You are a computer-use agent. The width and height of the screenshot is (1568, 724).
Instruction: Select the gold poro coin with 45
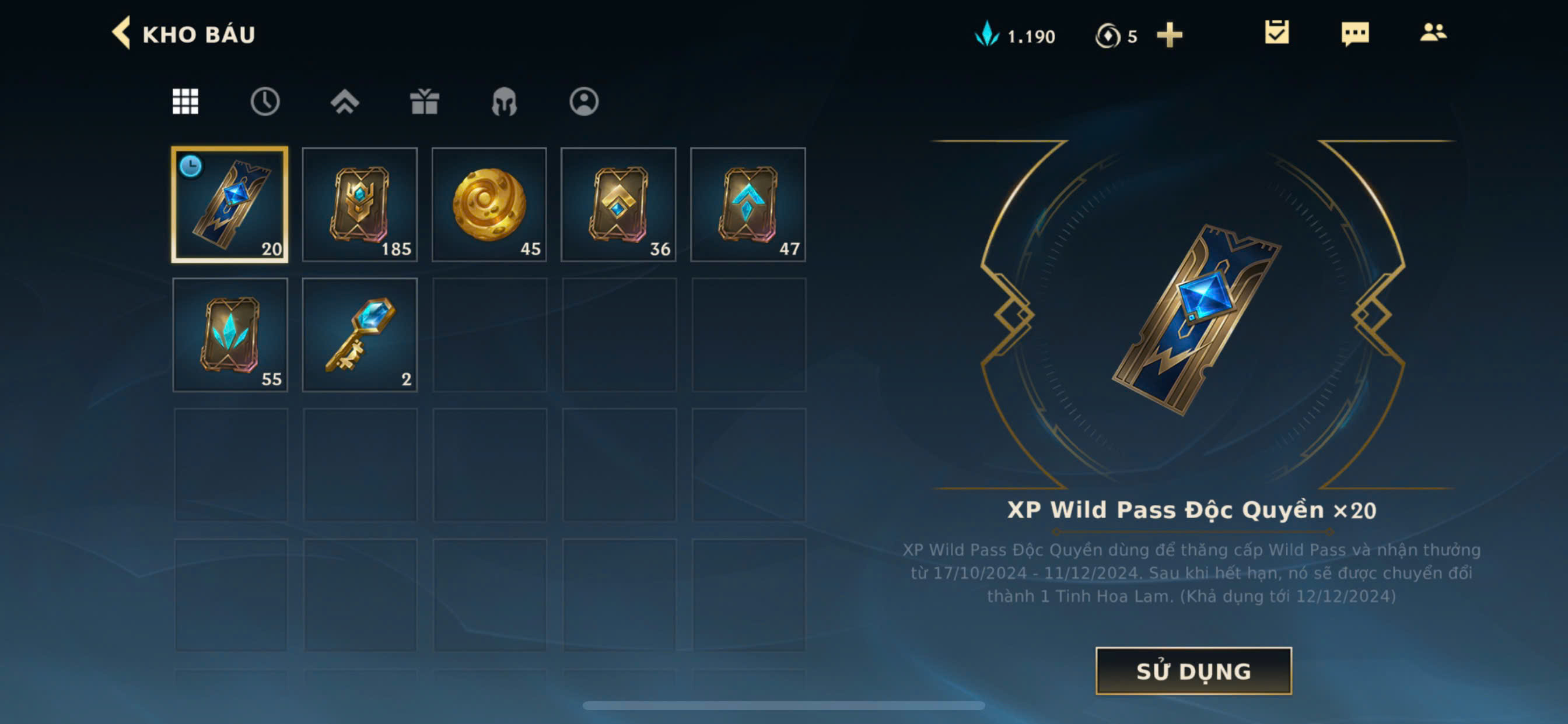click(x=489, y=205)
